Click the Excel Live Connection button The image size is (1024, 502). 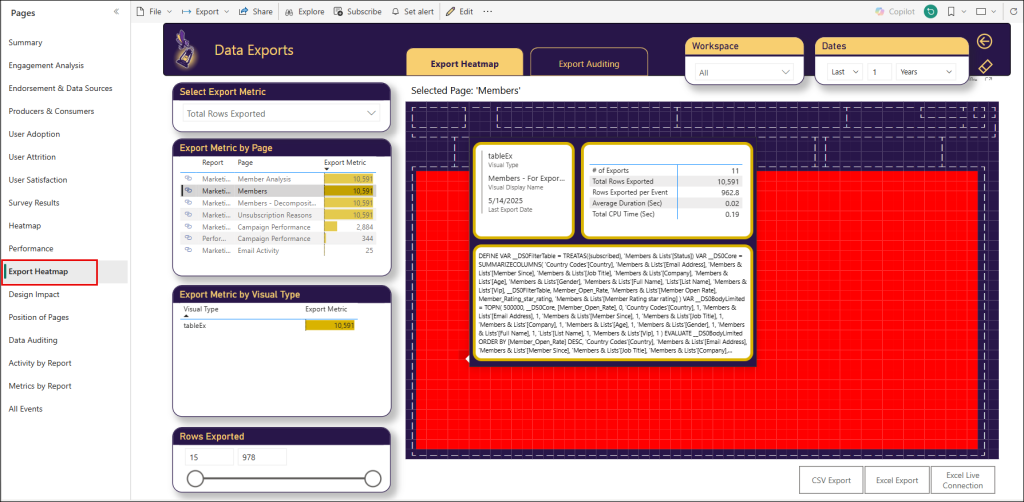[963, 480]
